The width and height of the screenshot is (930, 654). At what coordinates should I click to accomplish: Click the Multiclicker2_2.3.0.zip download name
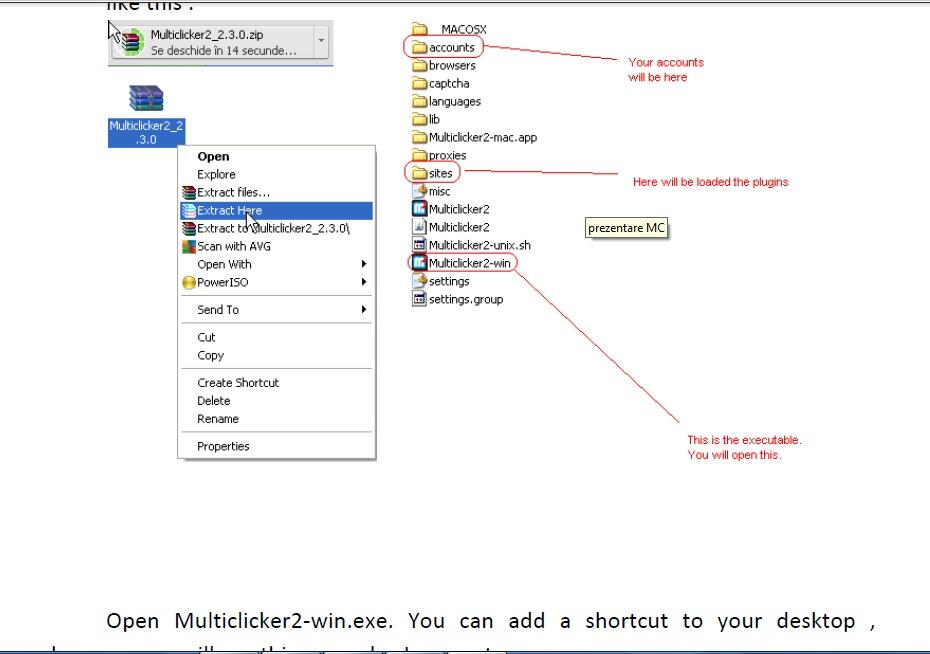[206, 34]
